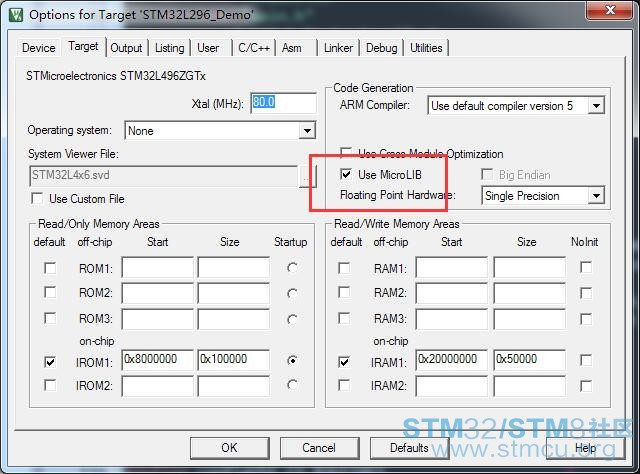Open the Output tab

tap(126, 48)
